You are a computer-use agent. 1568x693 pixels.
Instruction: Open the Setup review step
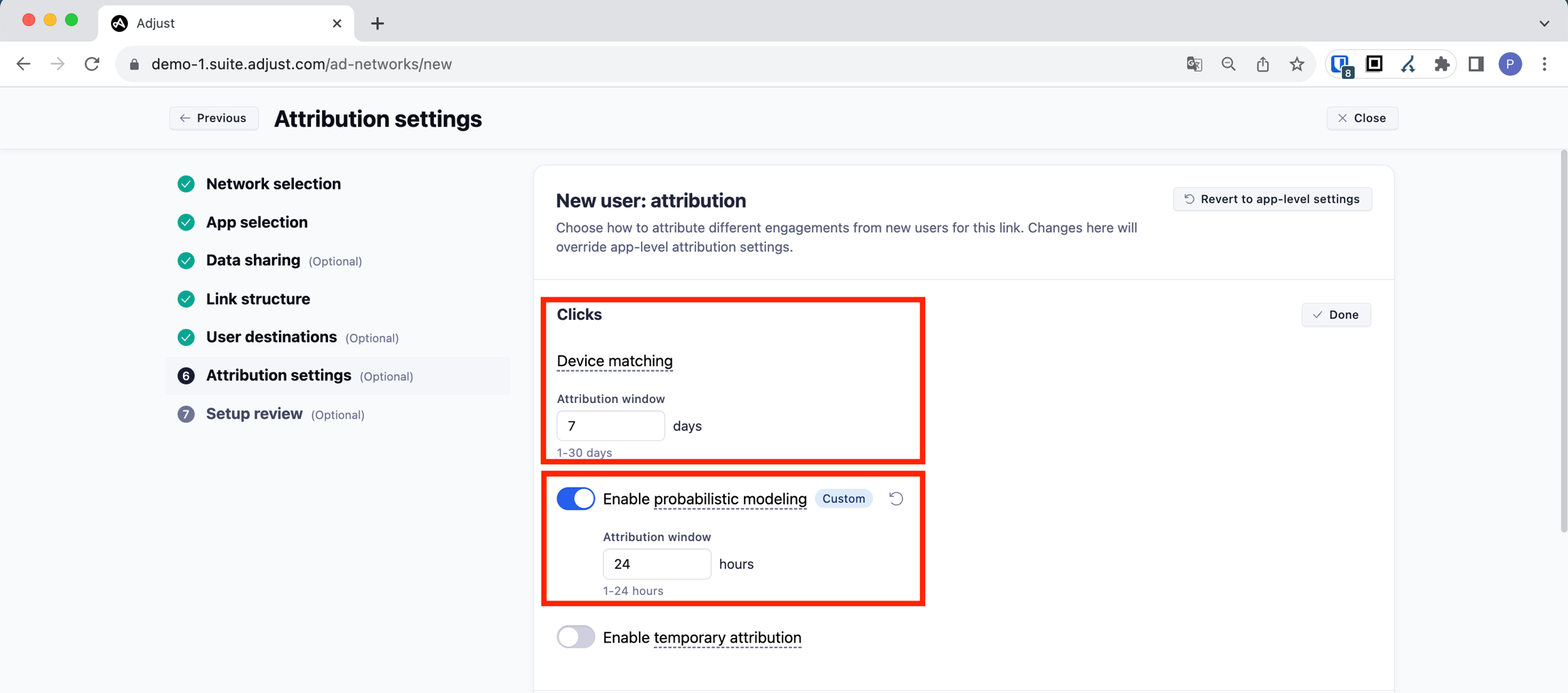(x=254, y=414)
